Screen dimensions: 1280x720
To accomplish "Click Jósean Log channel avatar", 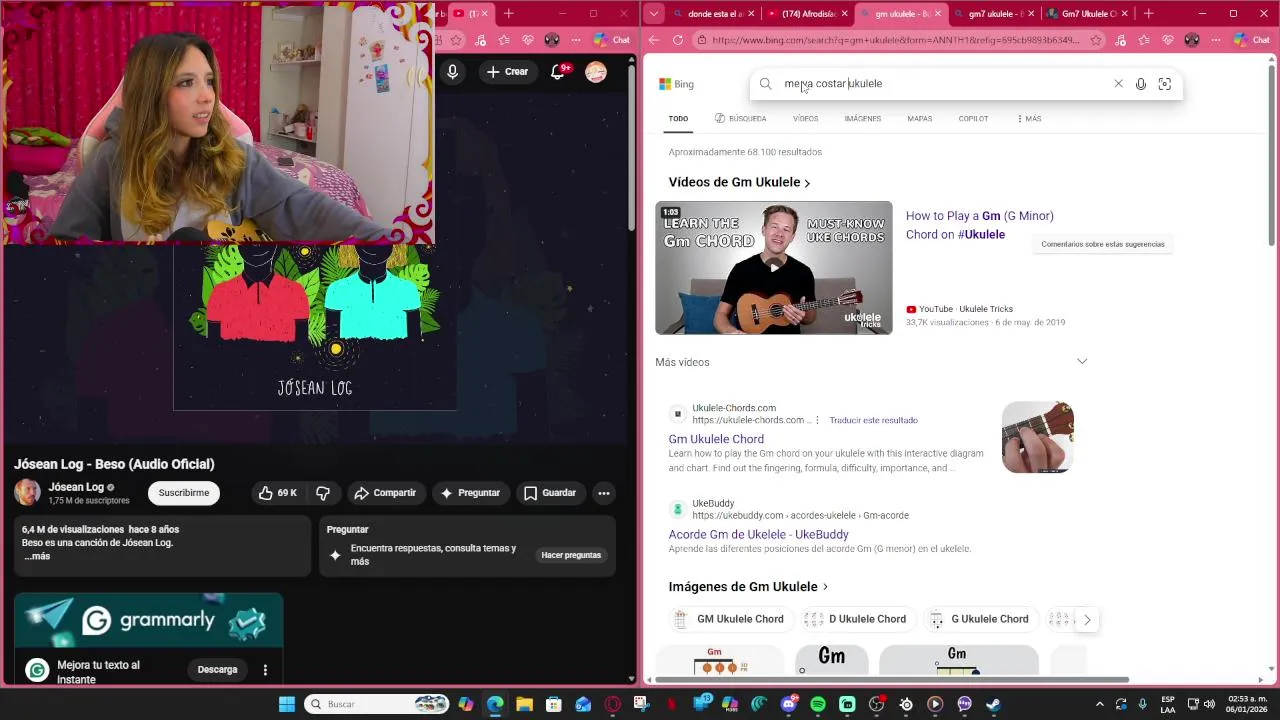I will [28, 493].
